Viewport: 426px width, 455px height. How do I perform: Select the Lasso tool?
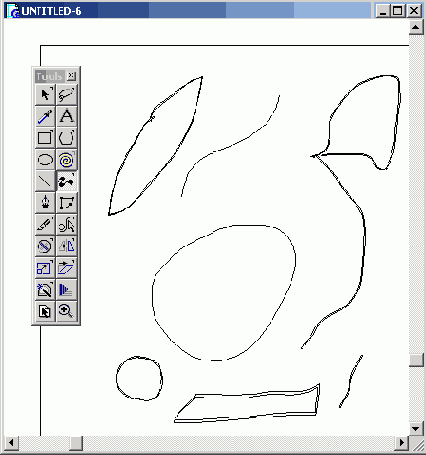[x=67, y=95]
